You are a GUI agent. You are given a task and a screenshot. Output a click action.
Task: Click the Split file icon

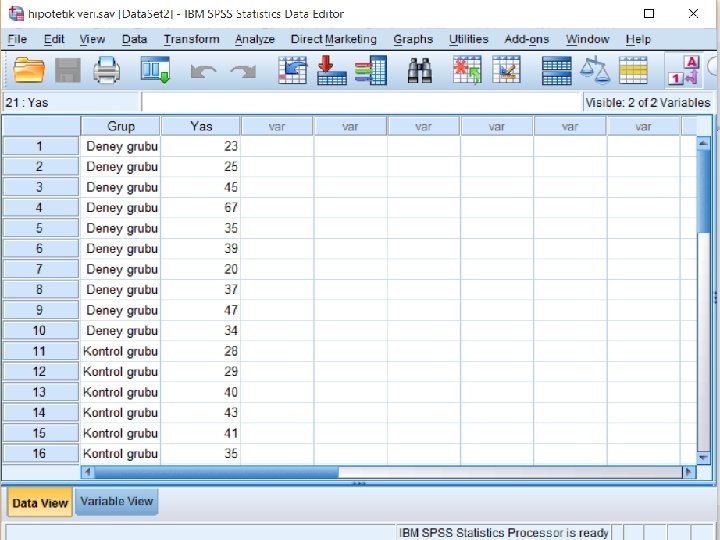[557, 70]
